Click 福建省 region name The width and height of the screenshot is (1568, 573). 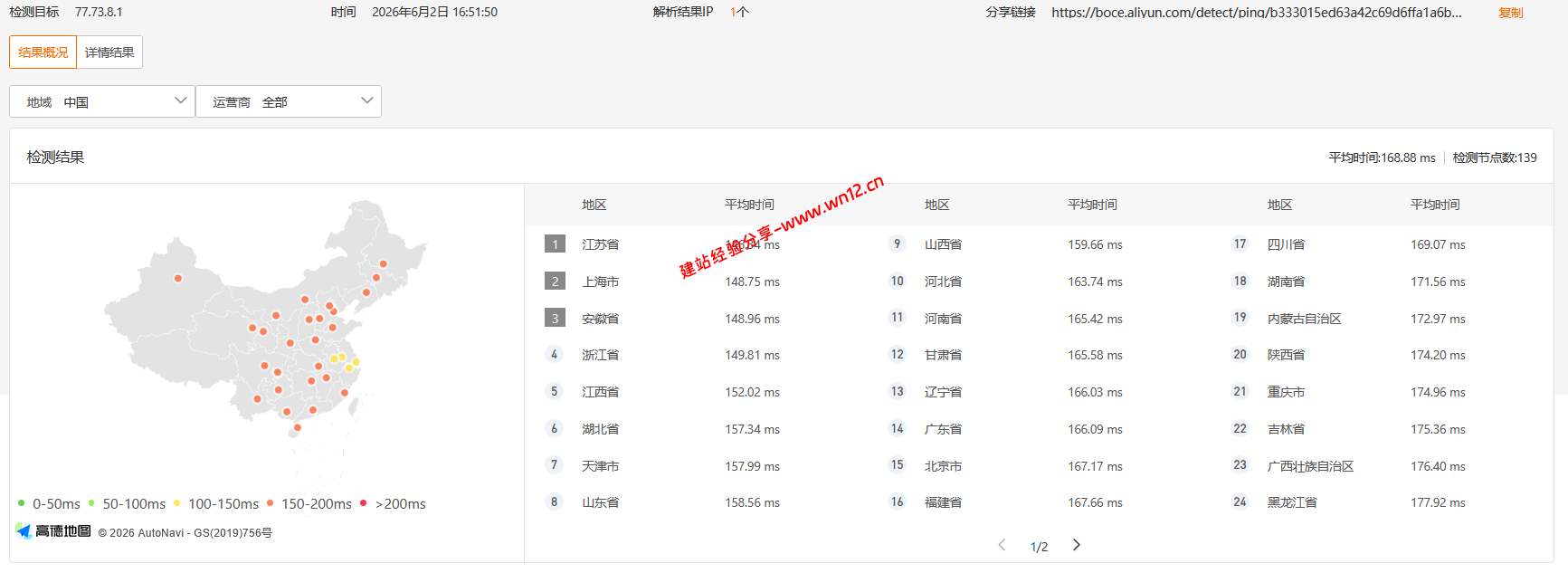click(943, 502)
